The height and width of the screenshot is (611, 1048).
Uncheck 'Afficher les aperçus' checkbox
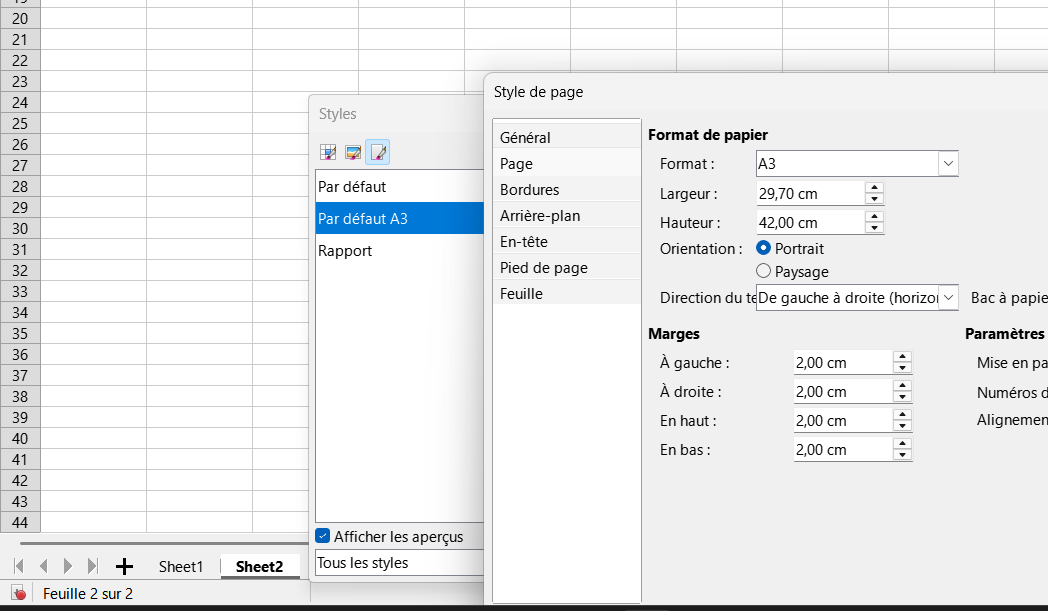point(323,536)
